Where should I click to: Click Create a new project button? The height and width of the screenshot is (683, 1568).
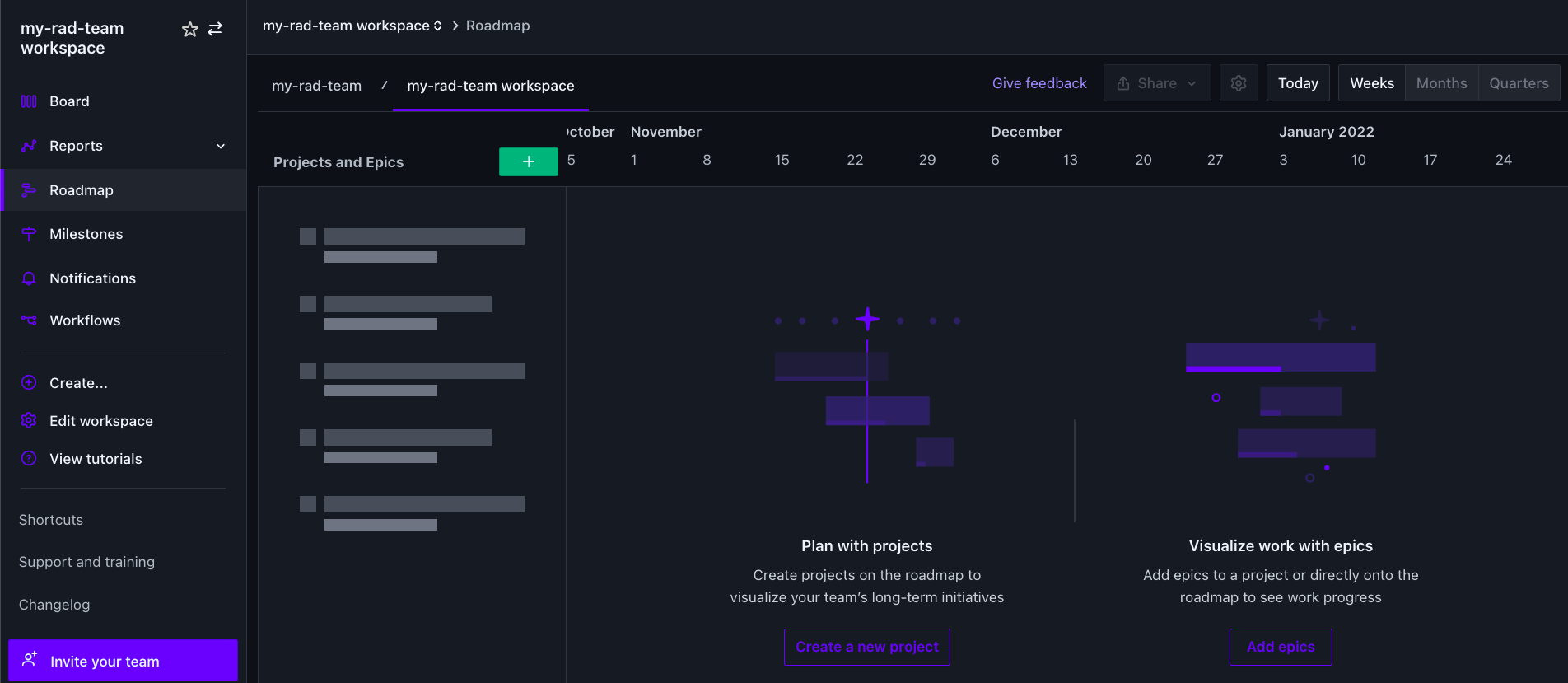(866, 647)
